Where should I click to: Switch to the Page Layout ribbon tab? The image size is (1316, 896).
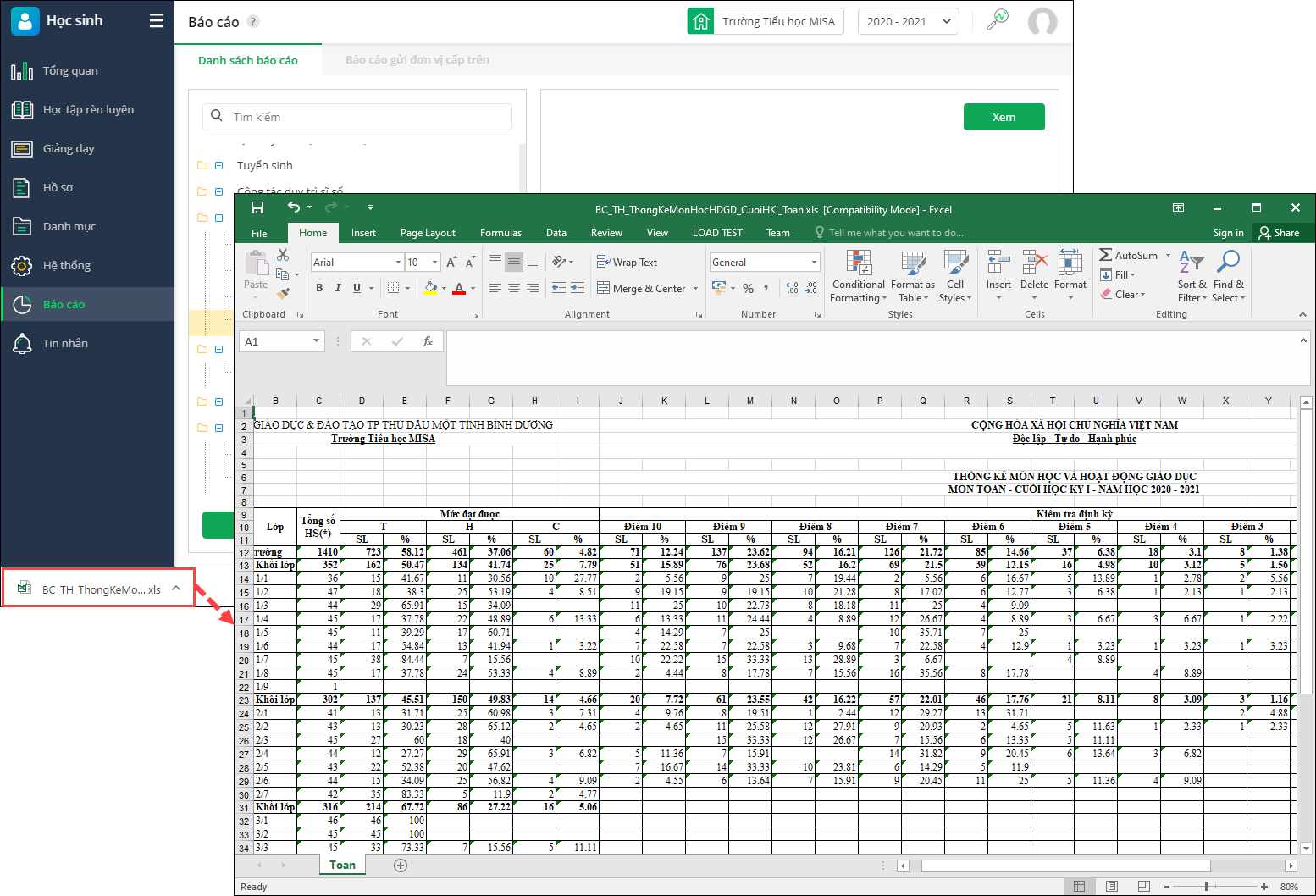point(428,233)
